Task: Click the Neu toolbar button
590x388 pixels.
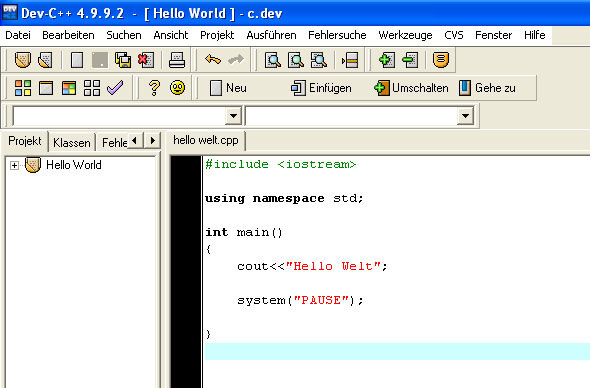Action: pos(228,88)
